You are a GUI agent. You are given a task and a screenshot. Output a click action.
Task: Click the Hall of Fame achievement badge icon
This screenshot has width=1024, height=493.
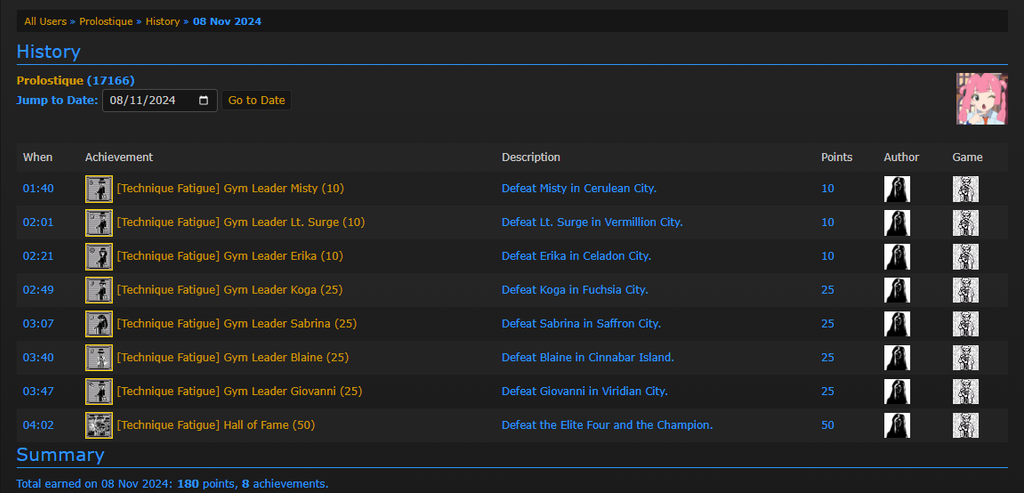pyautogui.click(x=99, y=425)
